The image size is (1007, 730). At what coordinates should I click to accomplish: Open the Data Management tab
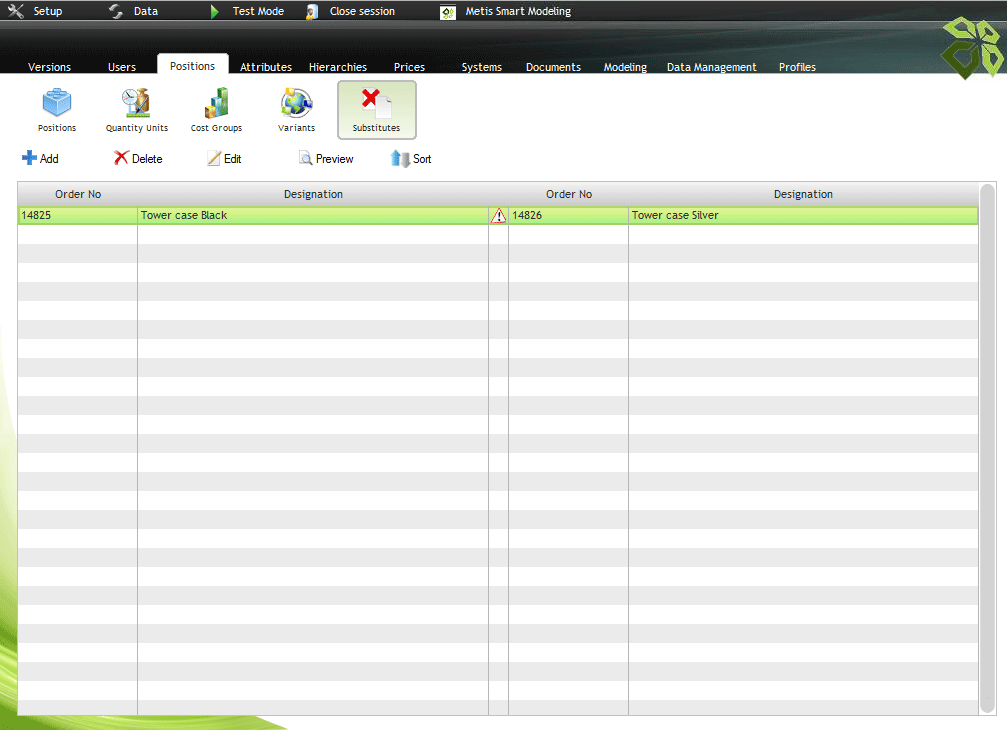coord(711,67)
